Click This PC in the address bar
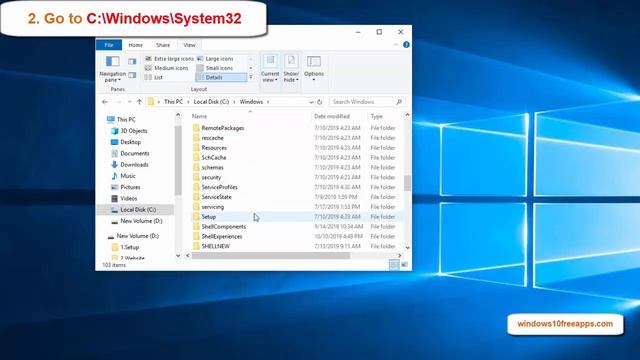This screenshot has height=360, width=640. coord(173,102)
